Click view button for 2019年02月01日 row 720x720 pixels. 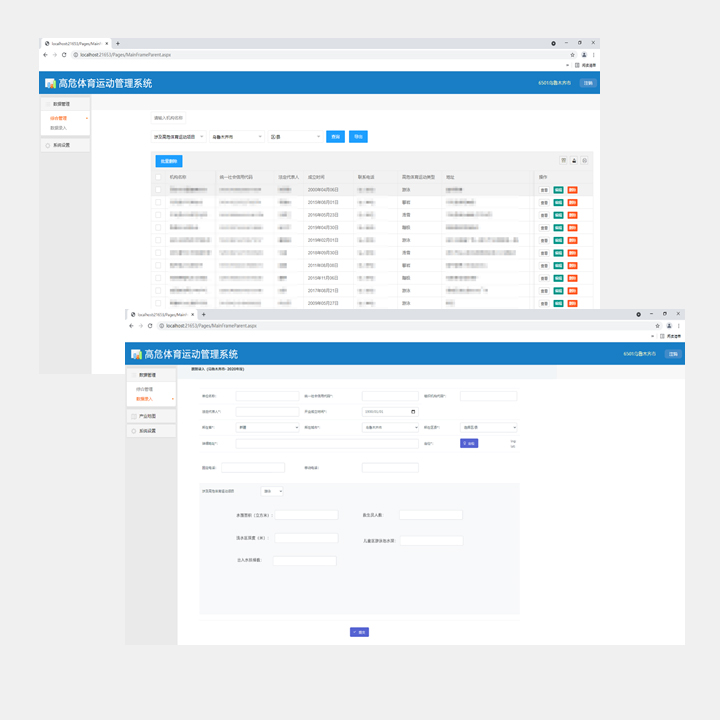point(544,240)
